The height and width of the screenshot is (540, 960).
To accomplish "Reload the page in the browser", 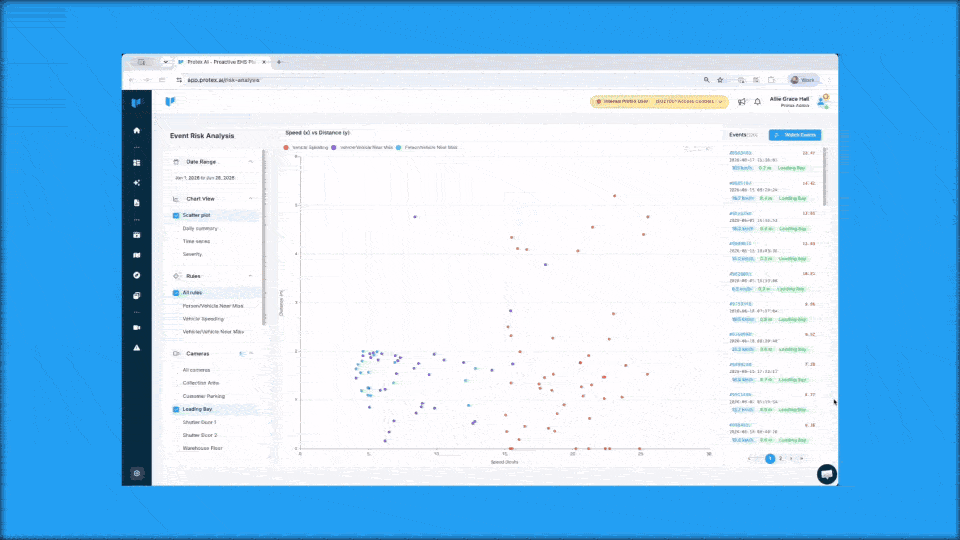I will pyautogui.click(x=162, y=80).
